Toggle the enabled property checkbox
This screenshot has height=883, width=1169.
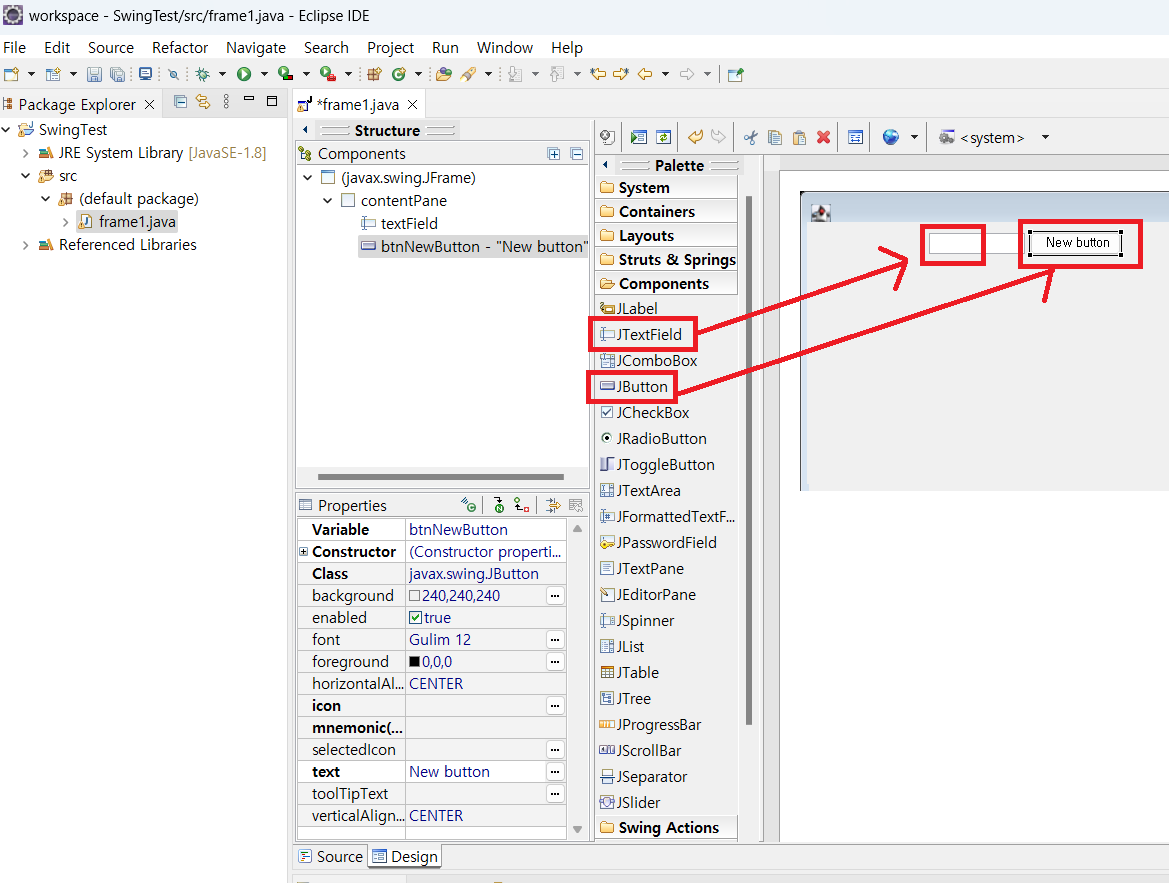click(x=416, y=618)
